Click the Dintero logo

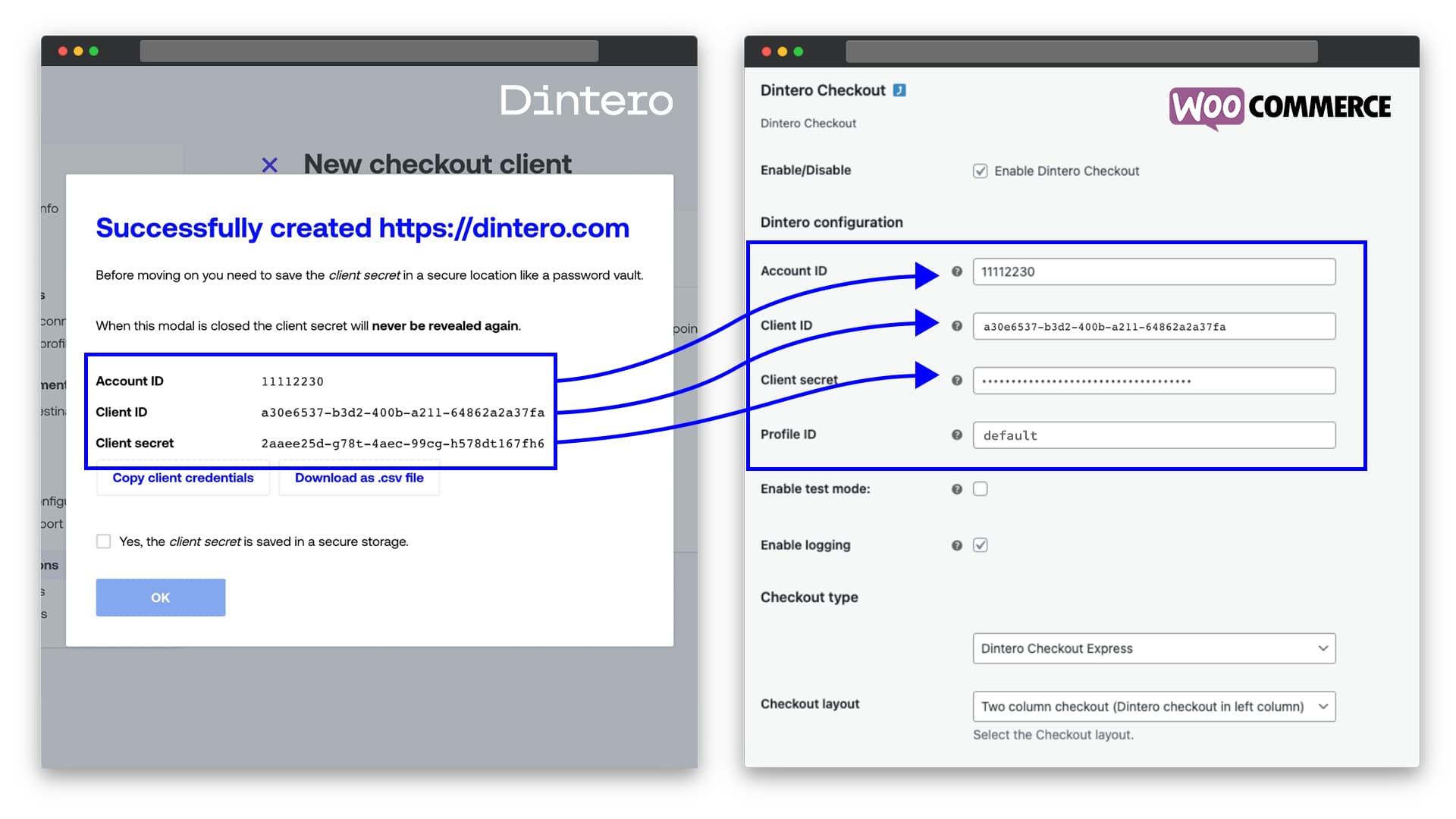coord(585,100)
